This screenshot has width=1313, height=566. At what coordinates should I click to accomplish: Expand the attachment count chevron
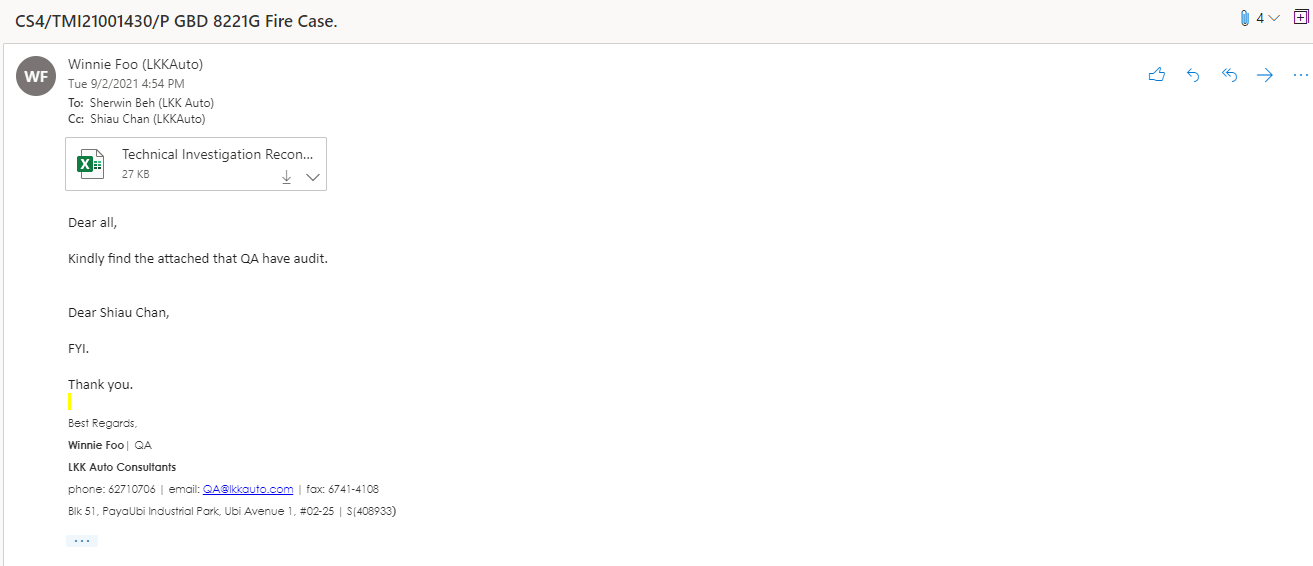(x=1274, y=18)
